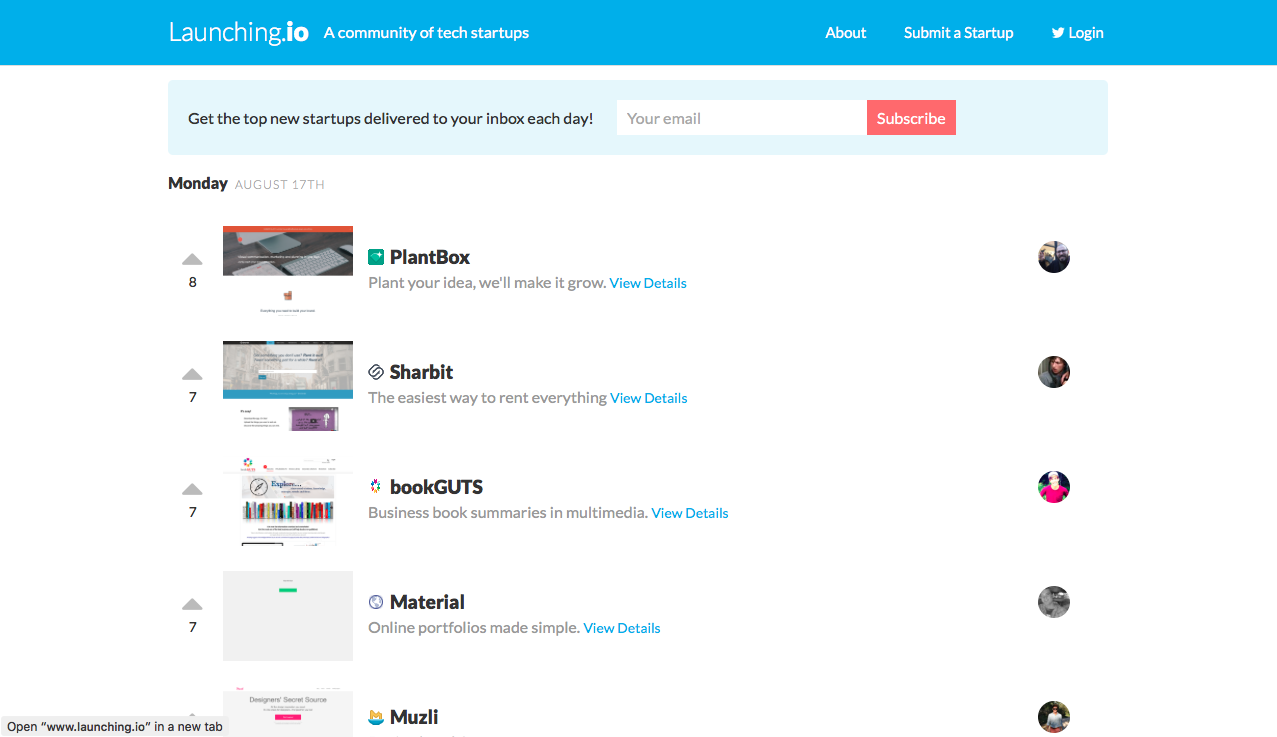Click the colorful bookGUTS favicon
Viewport: 1277px width, 737px height.
tap(377, 486)
